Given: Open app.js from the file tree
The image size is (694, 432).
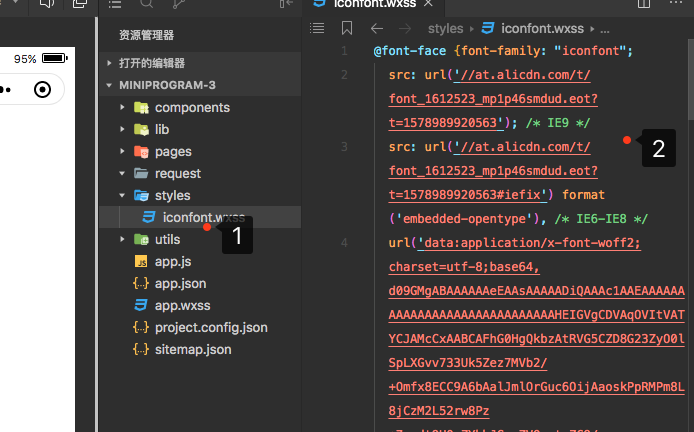Looking at the screenshot, I should [x=200, y=261].
